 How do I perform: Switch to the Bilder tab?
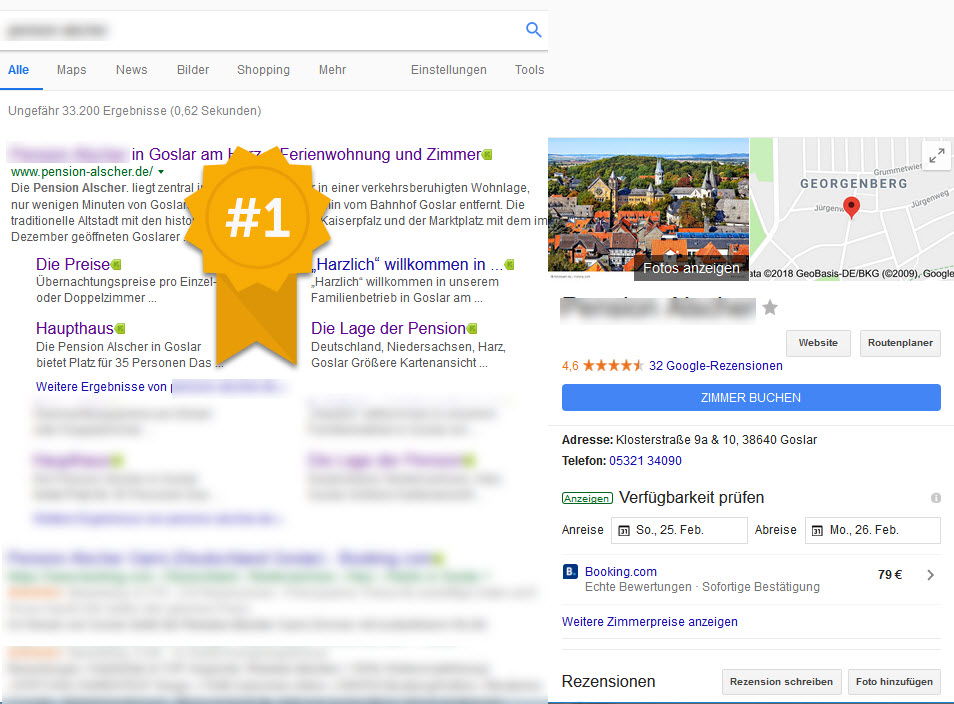point(193,70)
